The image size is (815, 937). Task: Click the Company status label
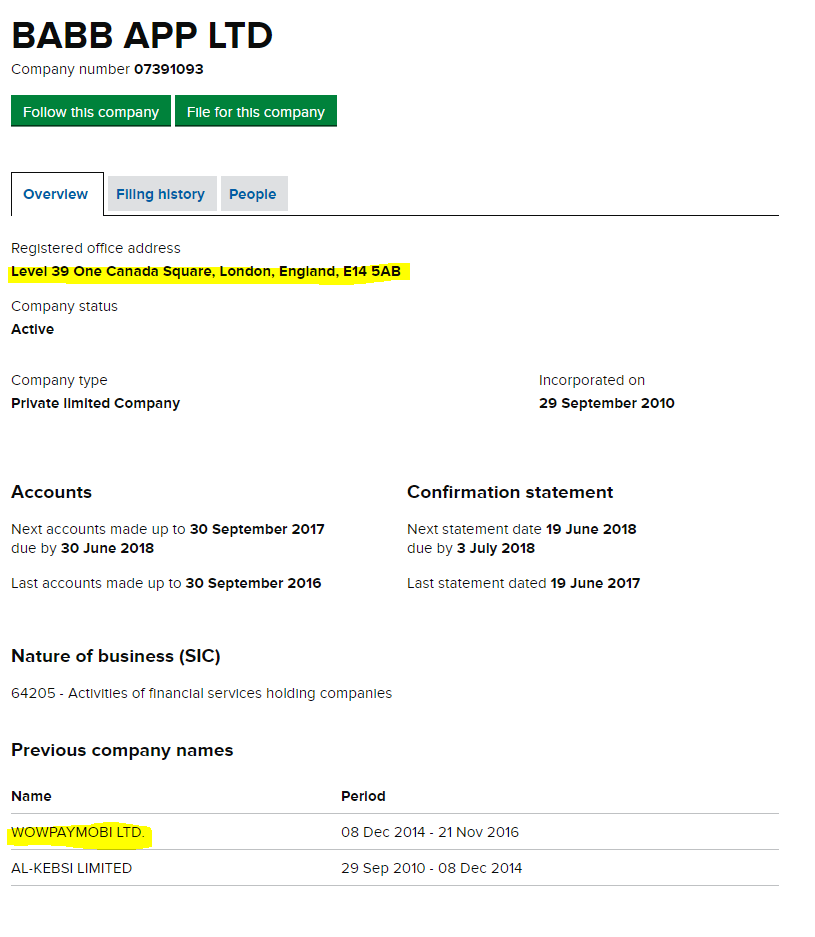[x=65, y=306]
